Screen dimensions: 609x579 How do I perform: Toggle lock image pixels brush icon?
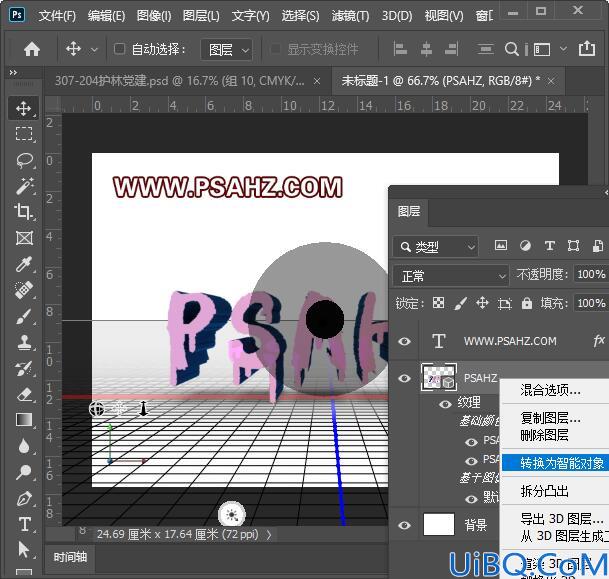pyautogui.click(x=460, y=303)
